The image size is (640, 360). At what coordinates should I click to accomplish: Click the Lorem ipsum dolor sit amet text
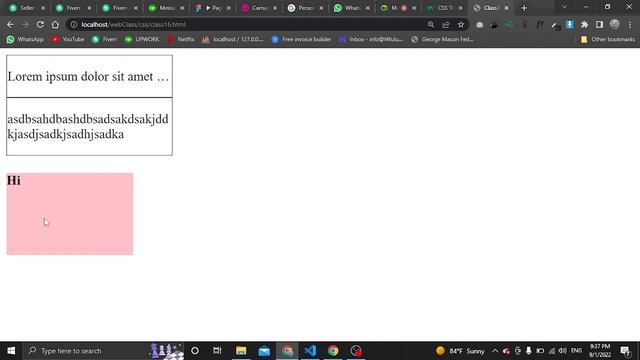(x=88, y=77)
